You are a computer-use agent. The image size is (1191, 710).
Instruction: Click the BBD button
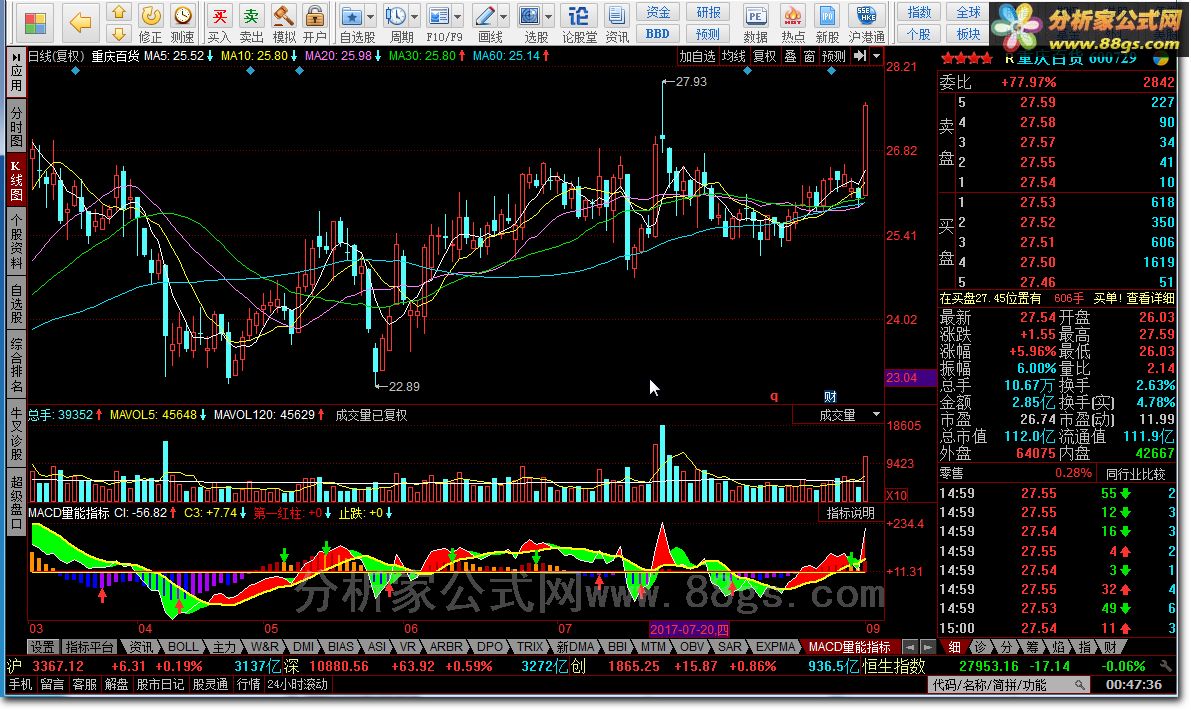click(658, 33)
